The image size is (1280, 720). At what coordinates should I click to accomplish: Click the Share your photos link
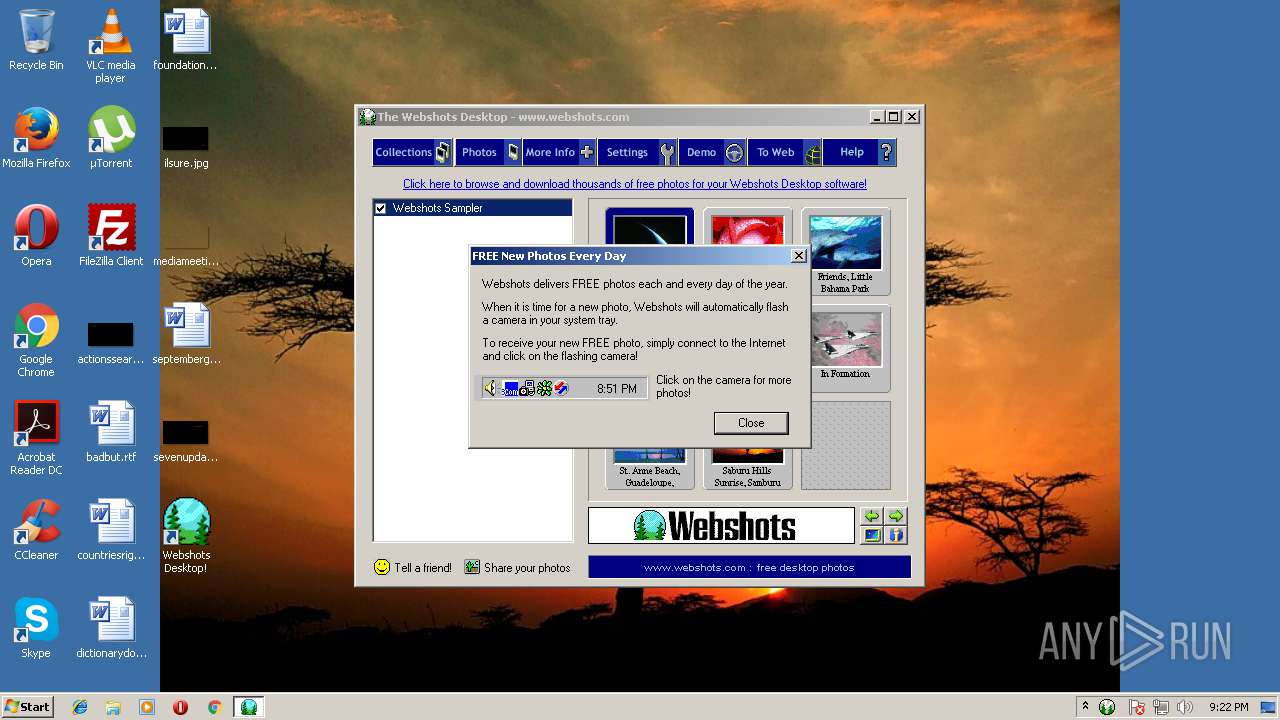517,567
